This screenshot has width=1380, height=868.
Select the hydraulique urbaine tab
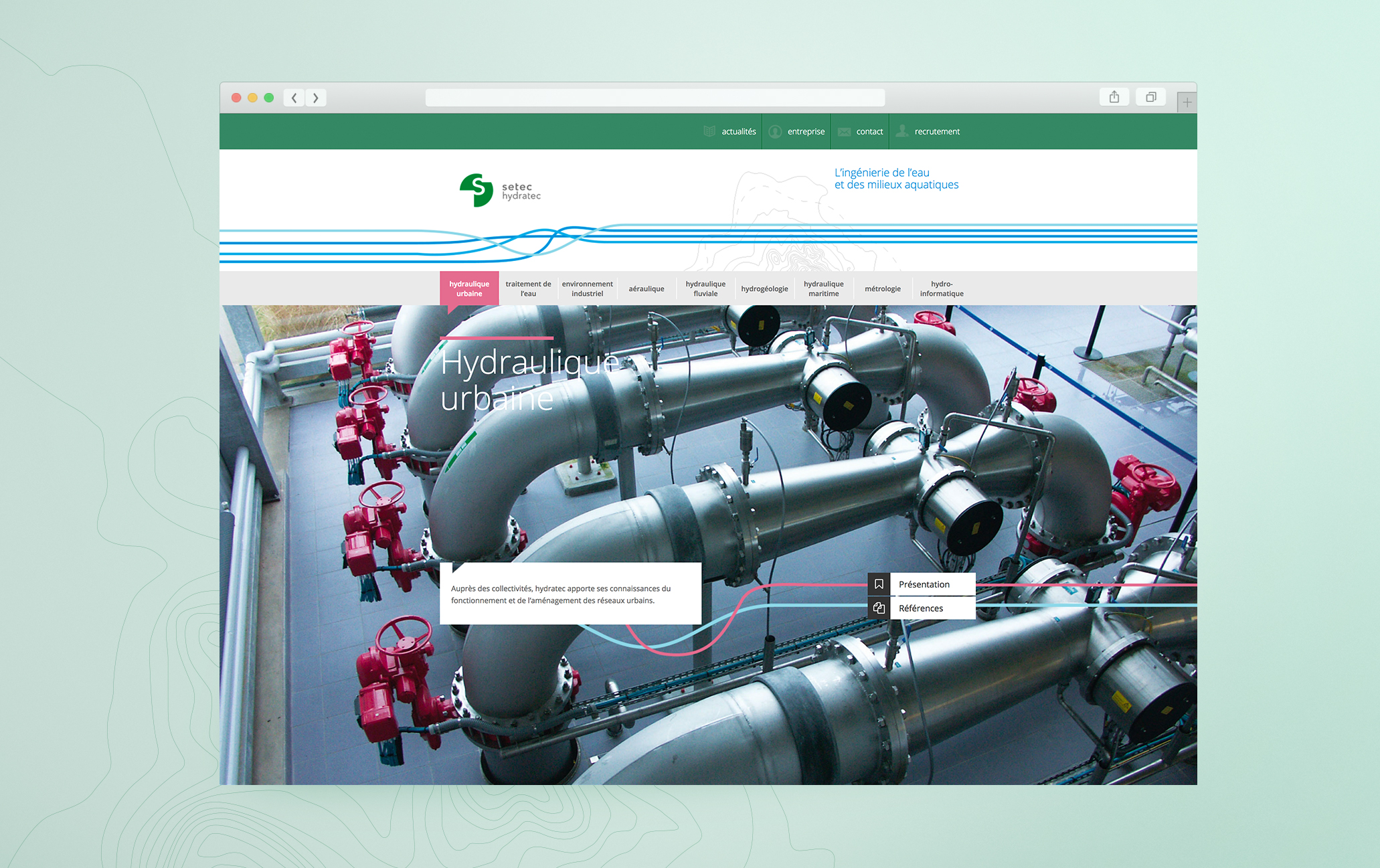point(469,288)
